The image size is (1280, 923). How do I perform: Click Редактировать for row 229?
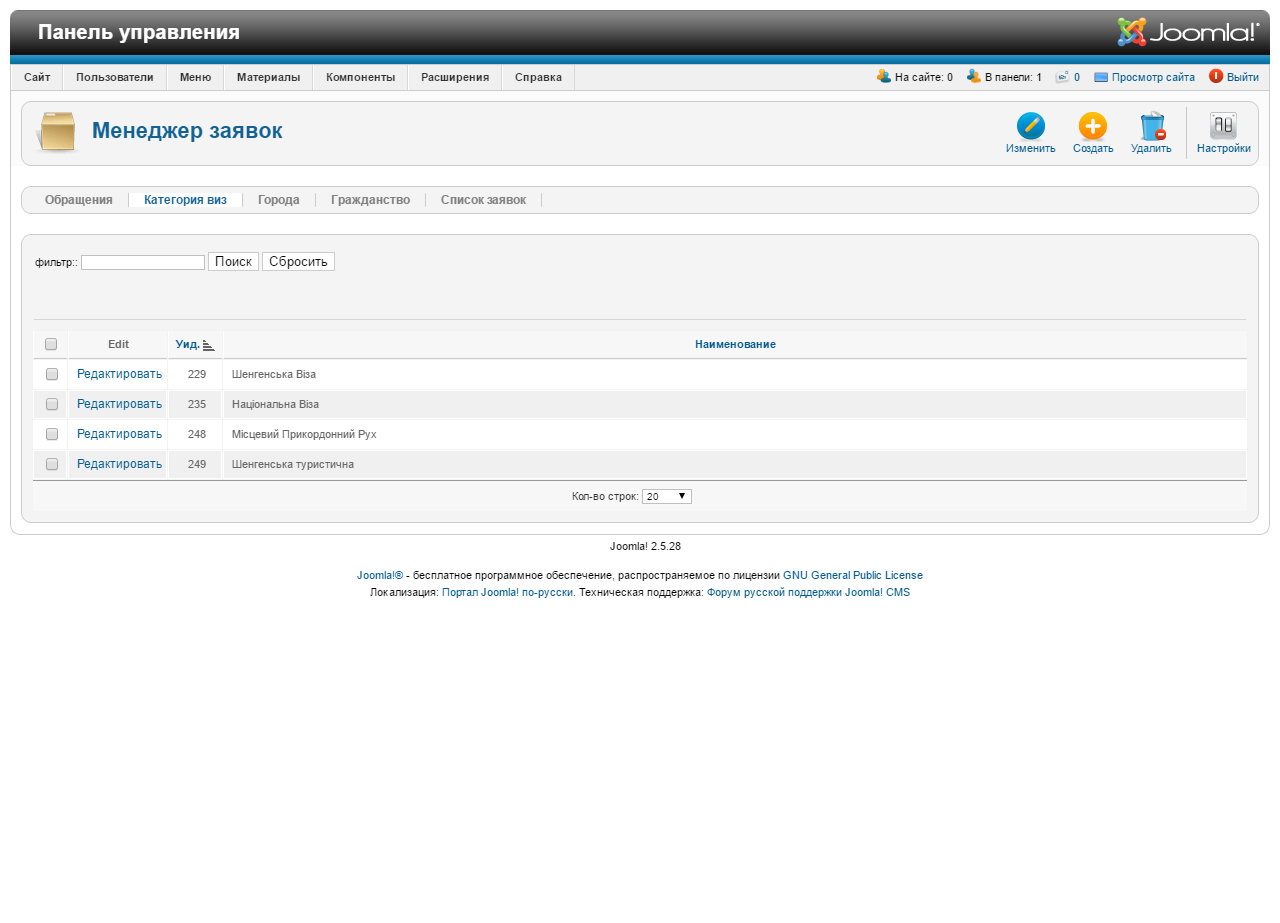(119, 374)
